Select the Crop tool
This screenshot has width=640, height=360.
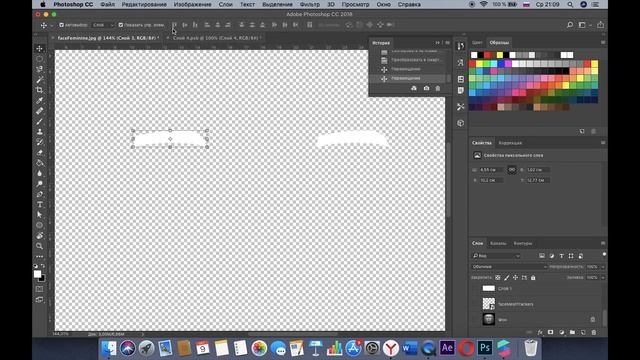pos(40,90)
